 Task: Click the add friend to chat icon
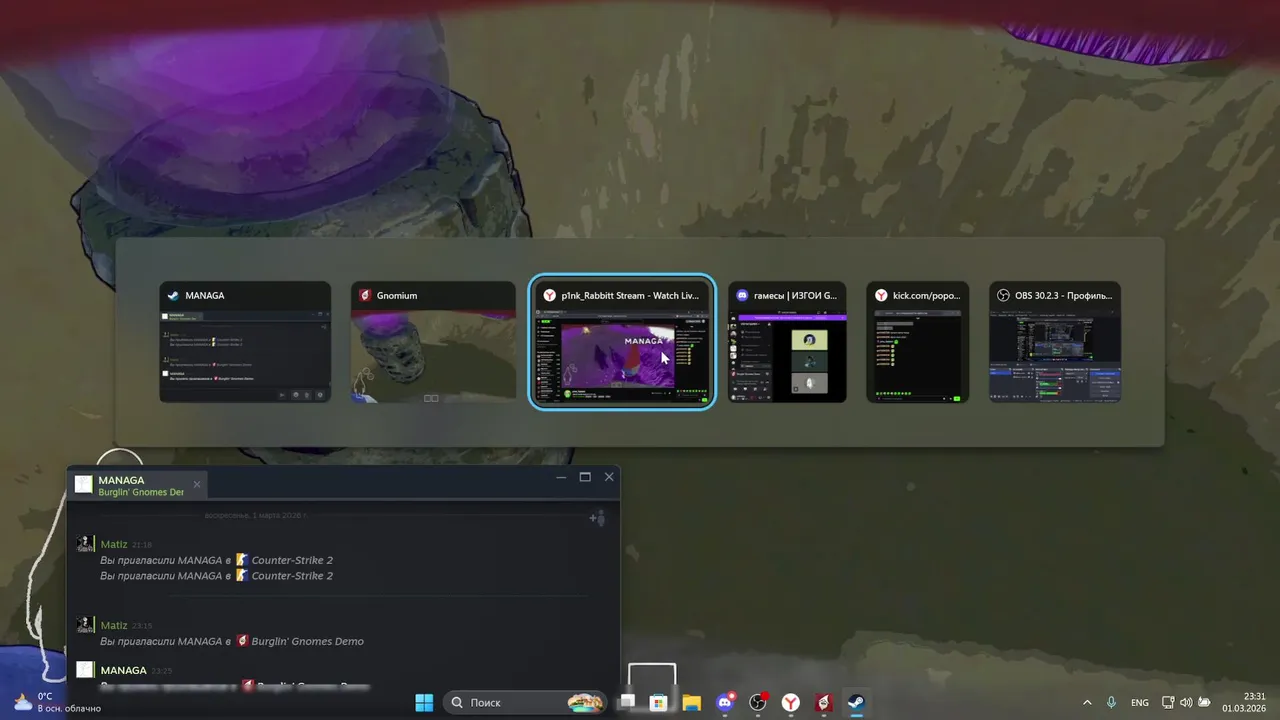(x=597, y=517)
